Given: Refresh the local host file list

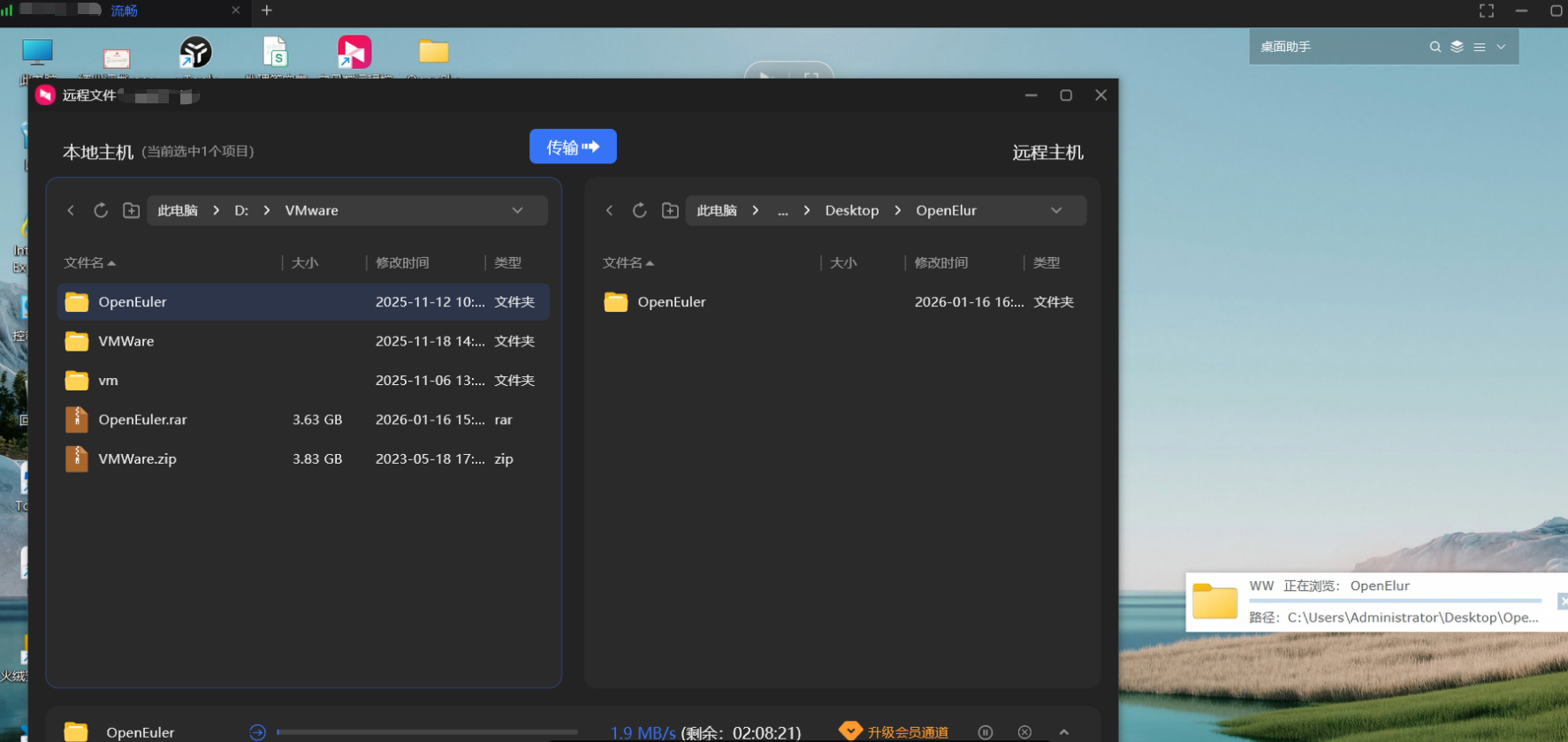Looking at the screenshot, I should click(101, 210).
